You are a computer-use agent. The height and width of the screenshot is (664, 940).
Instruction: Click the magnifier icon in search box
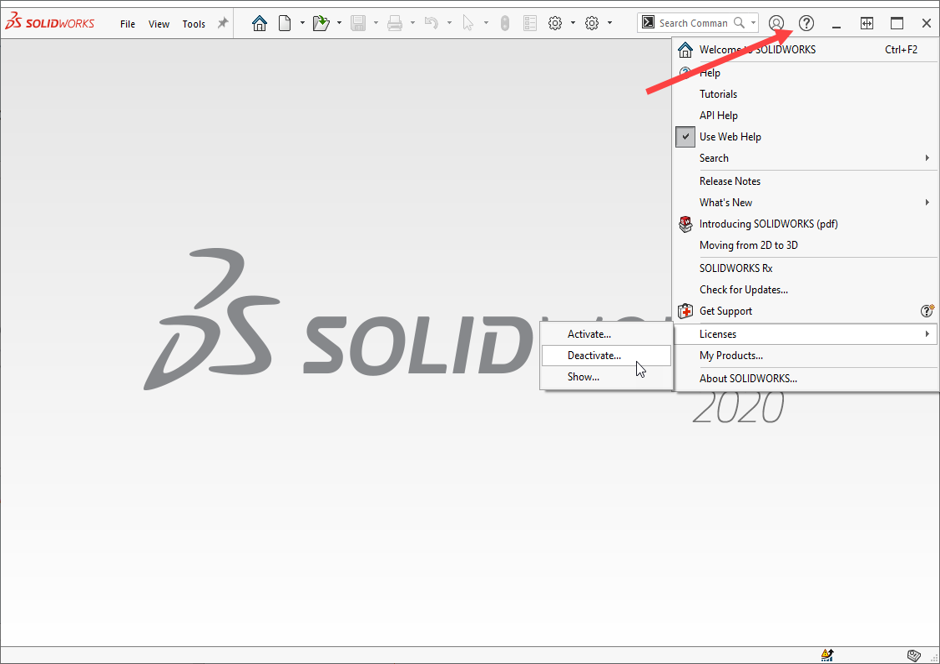coord(739,23)
